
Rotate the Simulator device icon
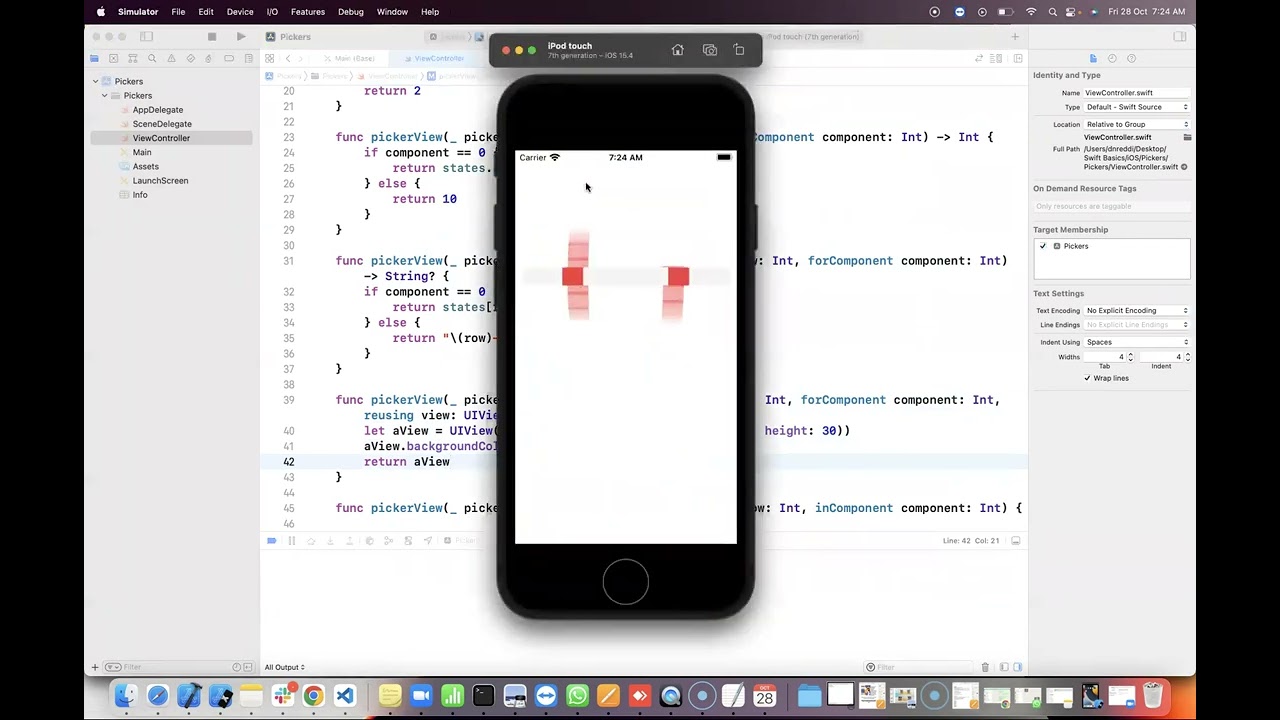(739, 50)
